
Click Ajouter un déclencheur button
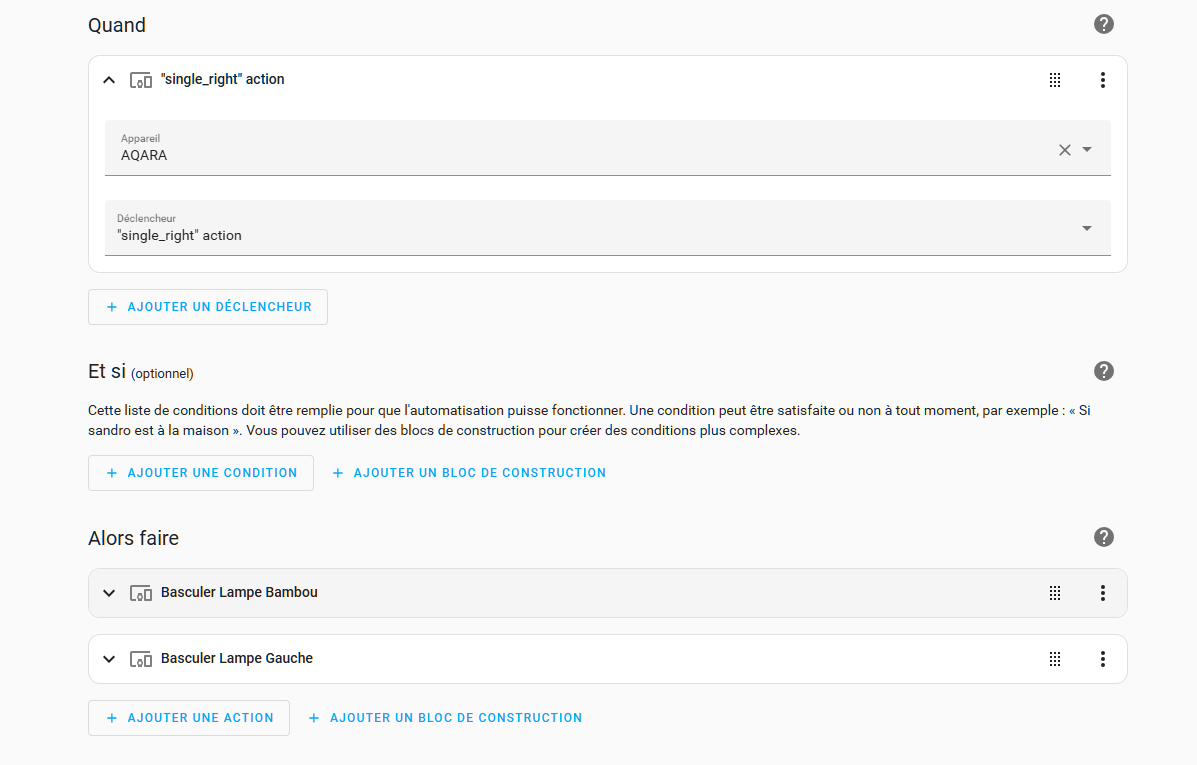click(x=208, y=307)
